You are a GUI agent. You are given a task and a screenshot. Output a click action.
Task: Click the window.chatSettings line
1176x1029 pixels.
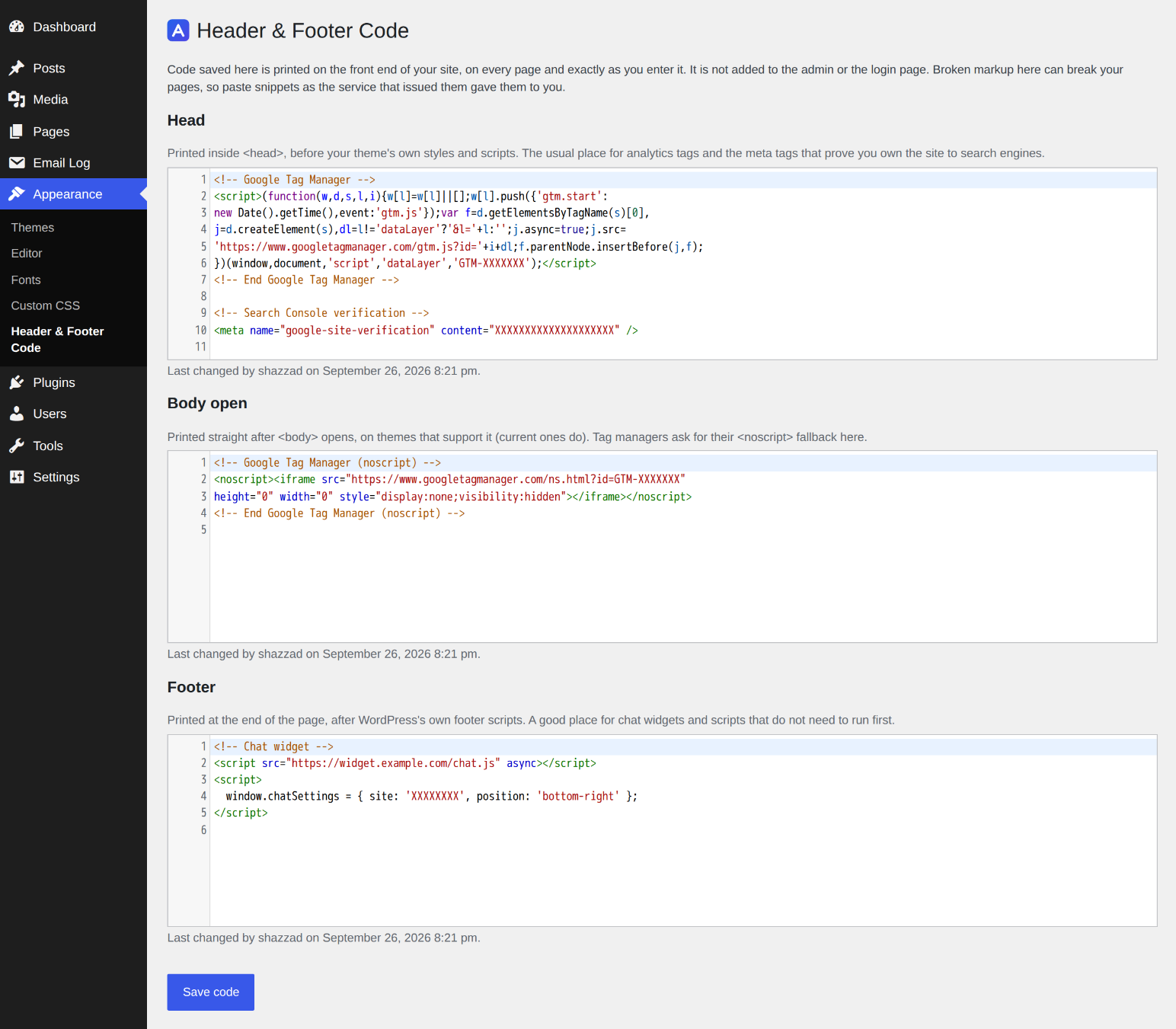tap(431, 796)
